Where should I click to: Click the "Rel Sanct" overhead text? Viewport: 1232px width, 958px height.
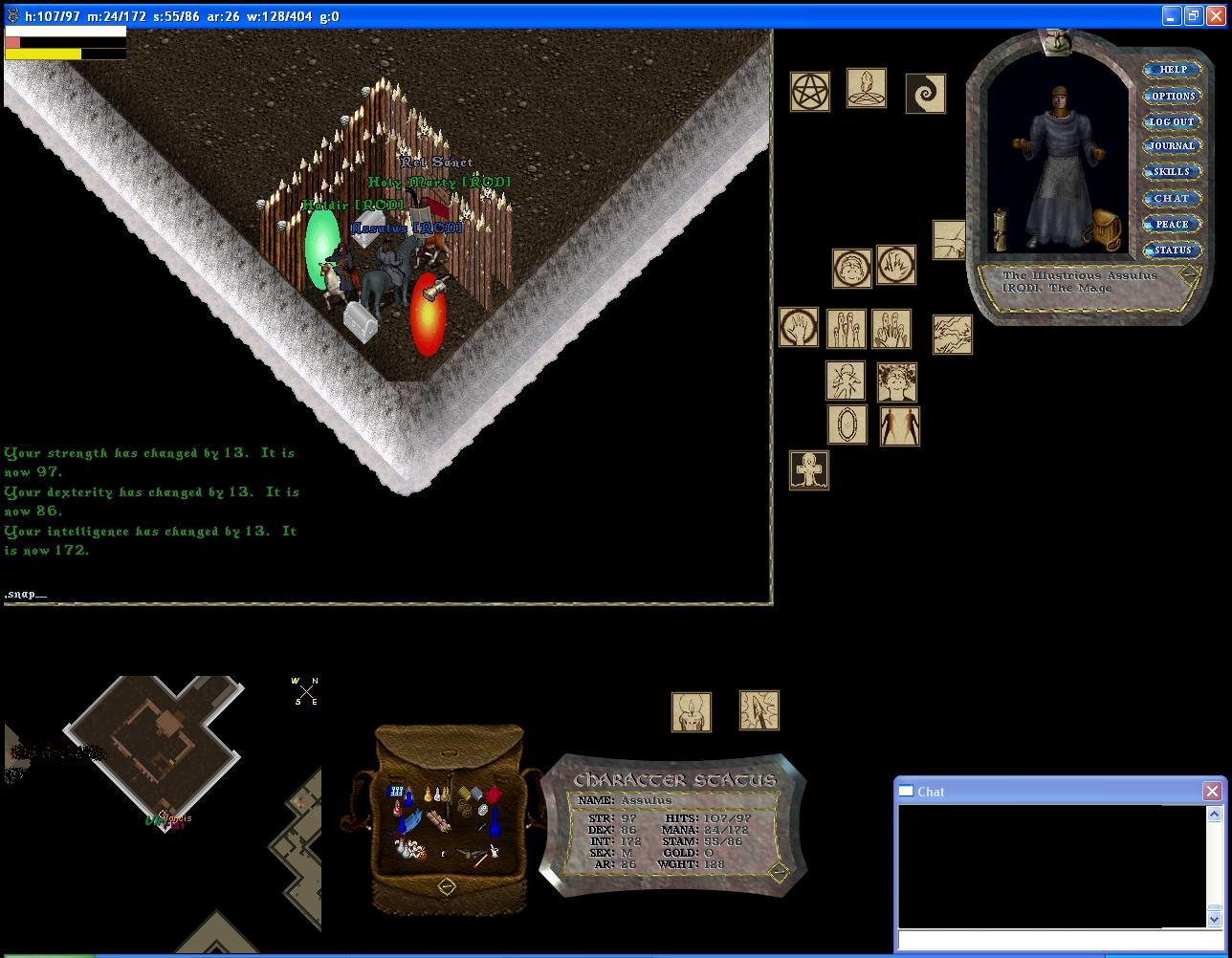437,163
